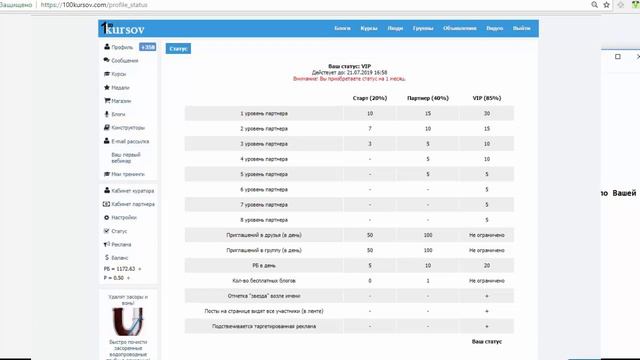Click the gray extension icon after the star
This screenshot has height=360, width=640.
coord(620,5)
